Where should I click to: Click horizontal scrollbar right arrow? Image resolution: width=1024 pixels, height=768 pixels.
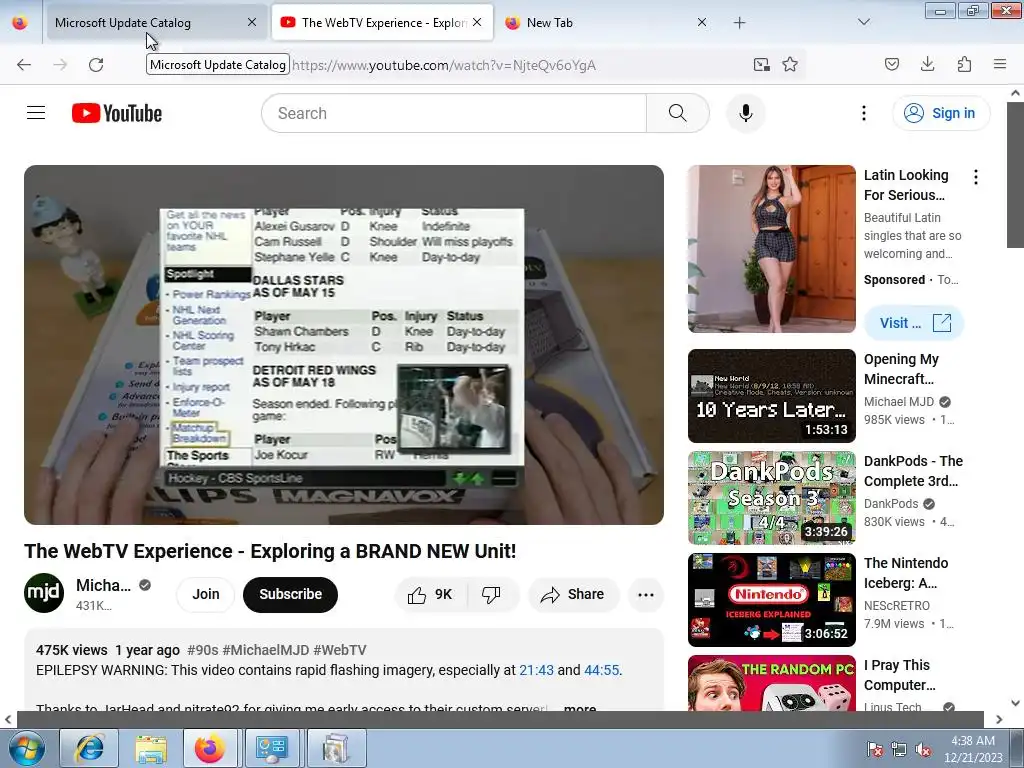(x=999, y=720)
